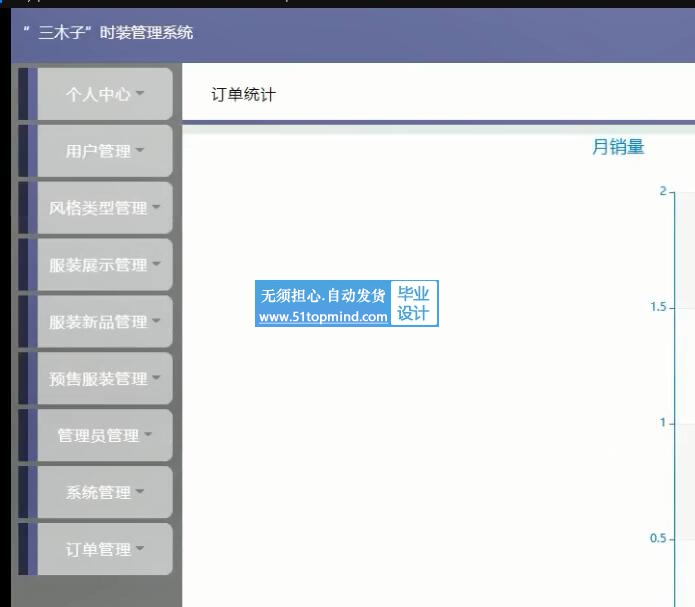Viewport: 695px width, 607px height.
Task: Click the 订单统计 tab header
Action: (243, 95)
